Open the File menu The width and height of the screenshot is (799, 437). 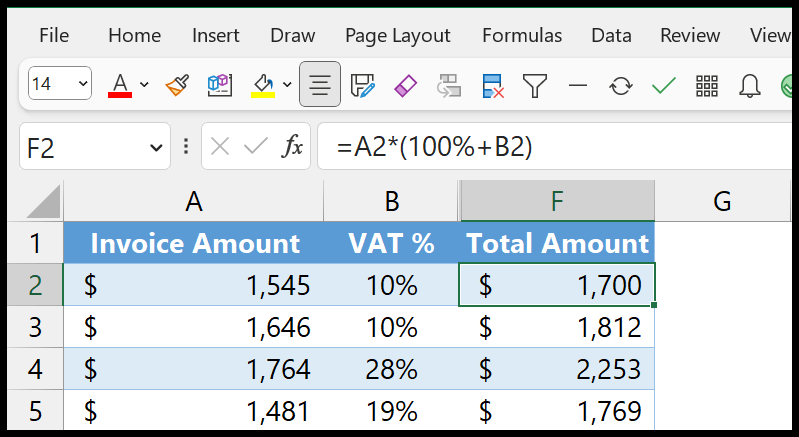54,35
